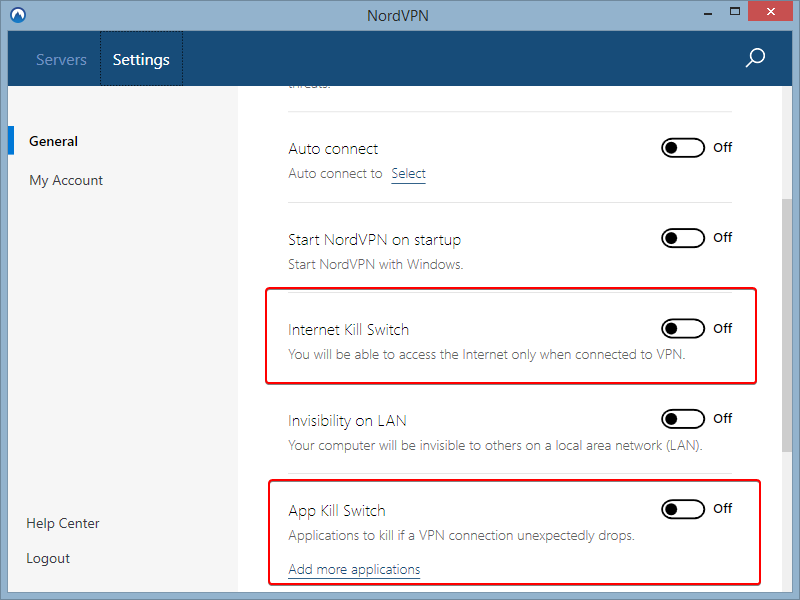Click Add more applications link
This screenshot has height=600, width=800.
pos(354,569)
